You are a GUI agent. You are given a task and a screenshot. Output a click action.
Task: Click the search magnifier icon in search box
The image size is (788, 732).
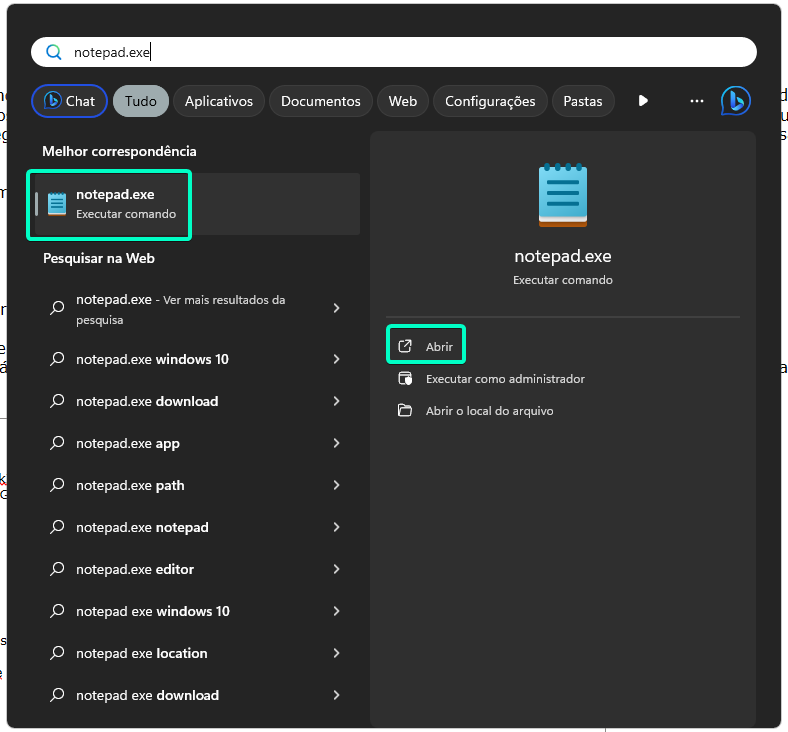54,52
